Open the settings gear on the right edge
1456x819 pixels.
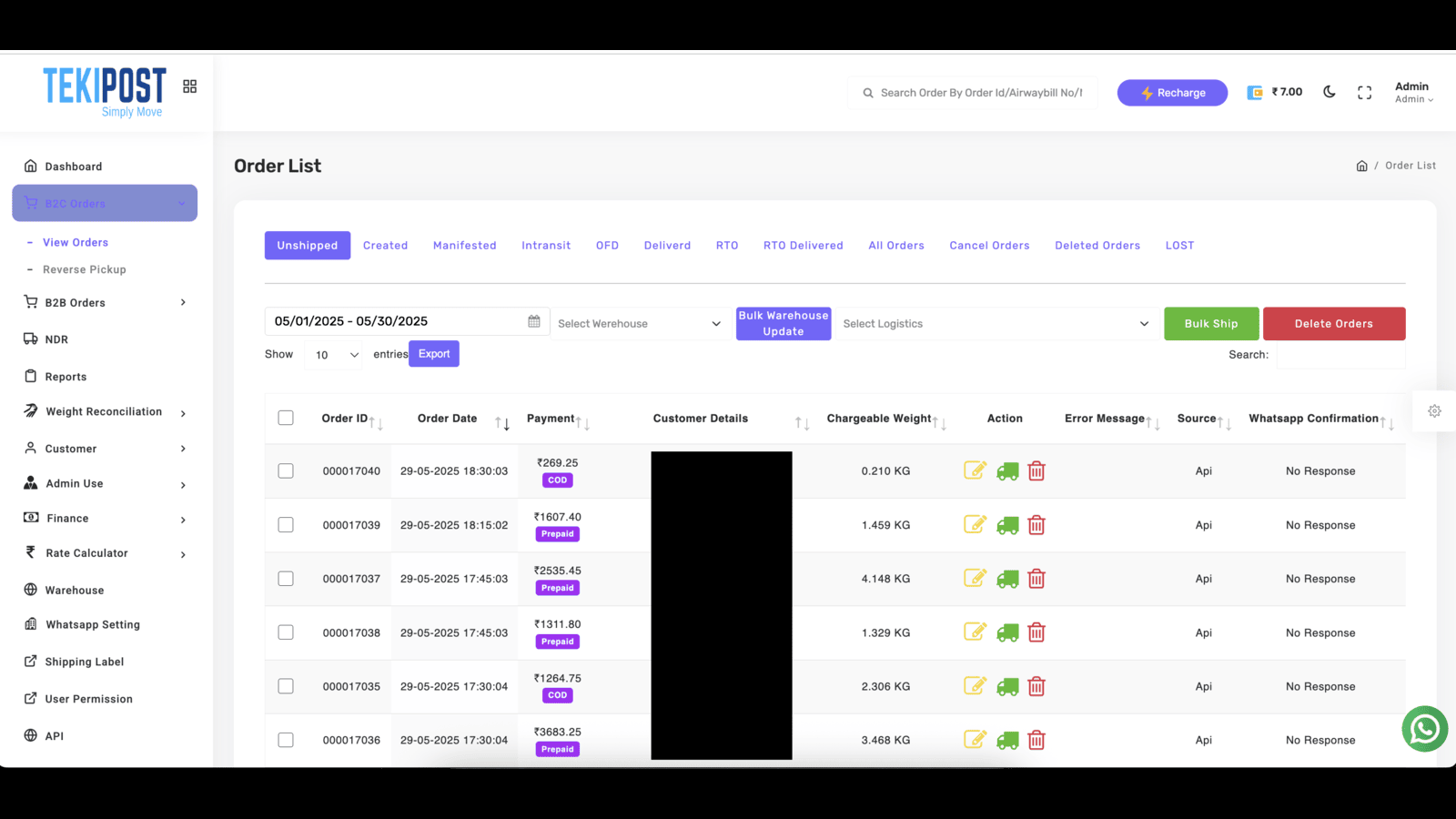(x=1434, y=411)
